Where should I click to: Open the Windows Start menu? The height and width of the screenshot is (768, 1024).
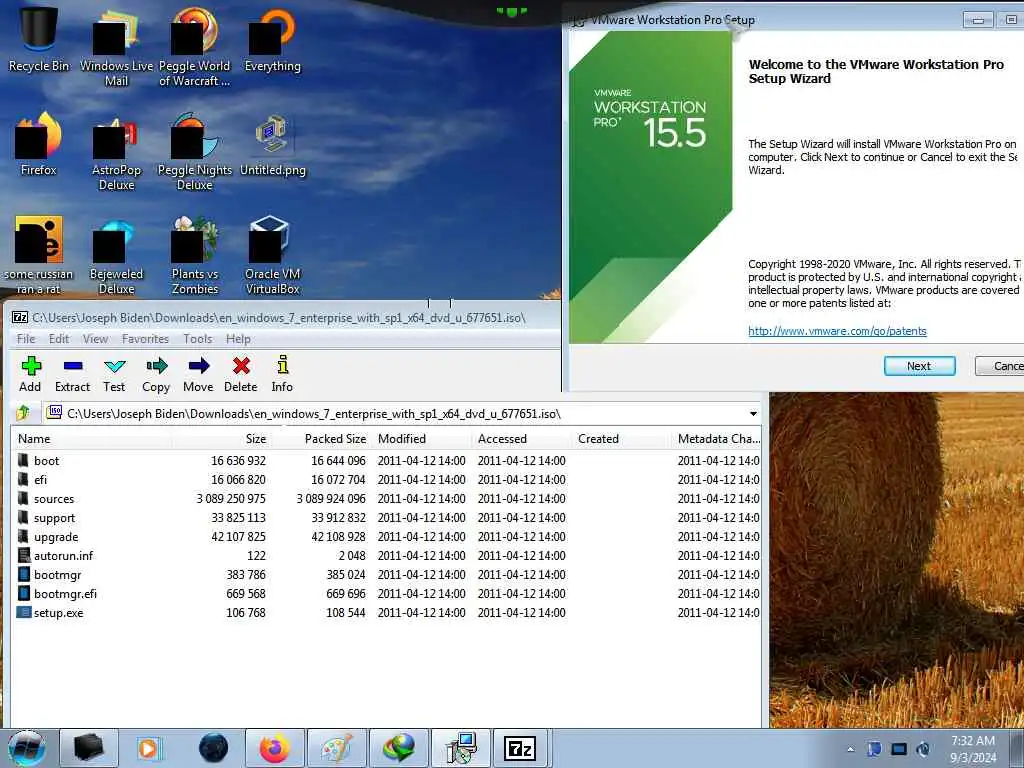27,748
